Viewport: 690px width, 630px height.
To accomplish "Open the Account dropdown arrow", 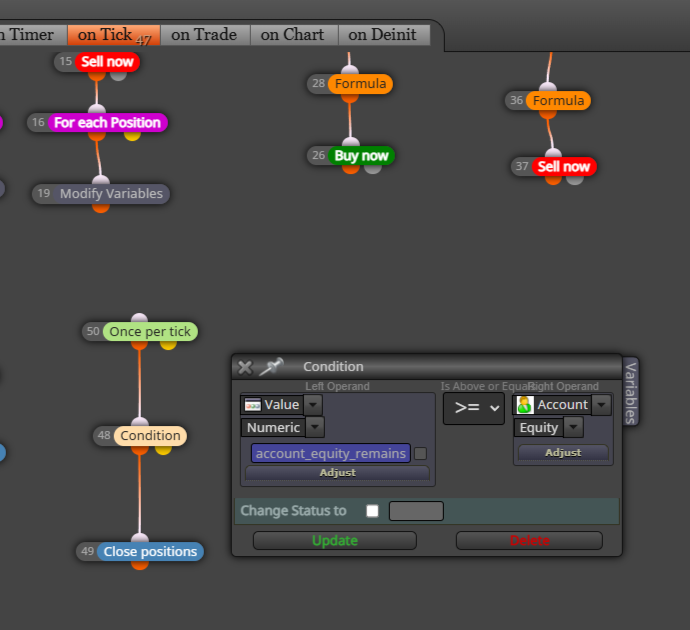I will coord(602,405).
